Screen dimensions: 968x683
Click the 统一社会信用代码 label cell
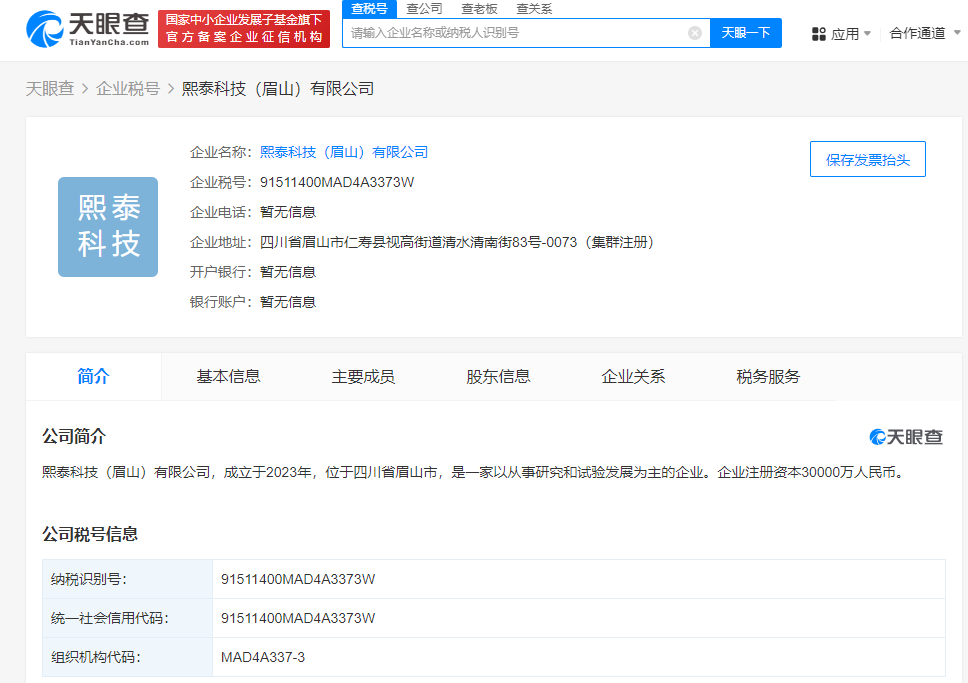coord(127,618)
